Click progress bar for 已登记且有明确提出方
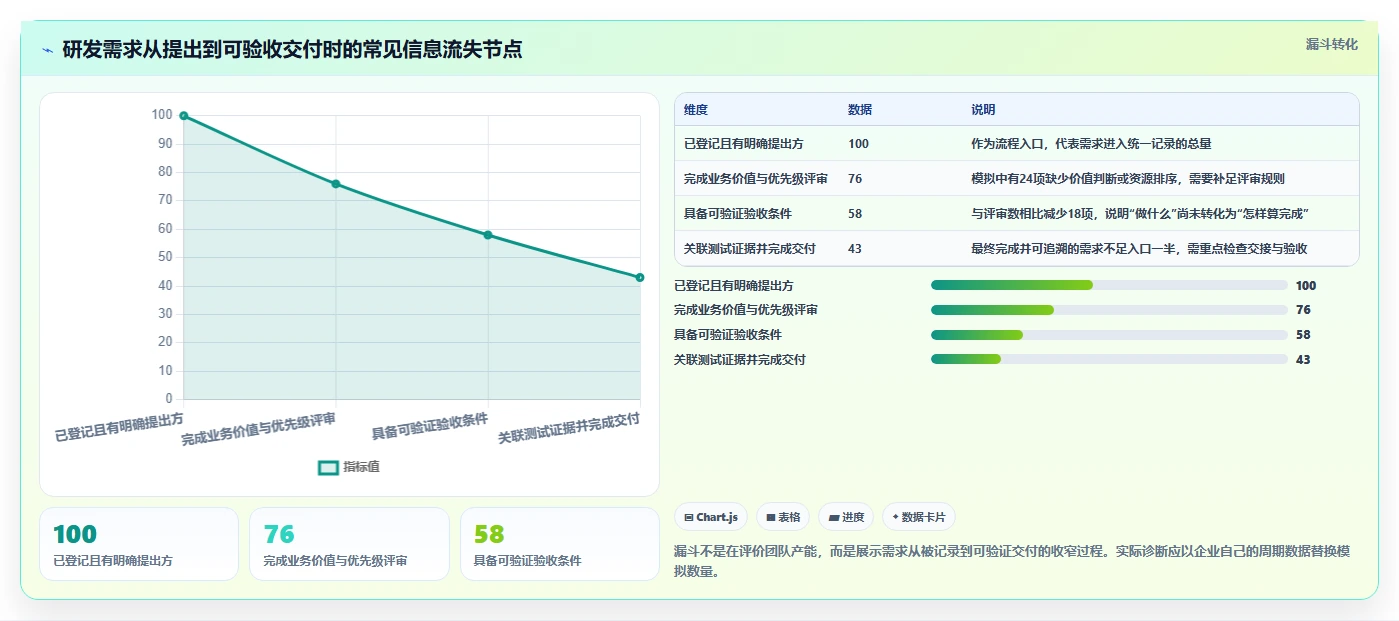1399x621 pixels. pos(1109,286)
